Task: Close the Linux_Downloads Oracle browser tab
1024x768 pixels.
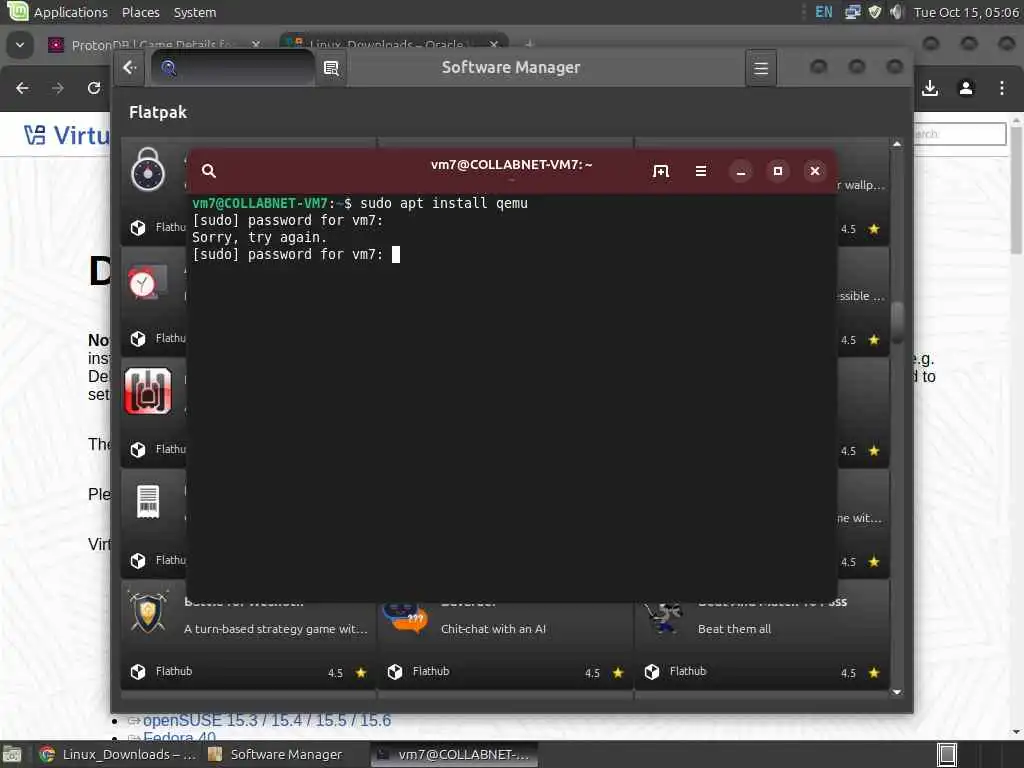Action: coord(494,44)
